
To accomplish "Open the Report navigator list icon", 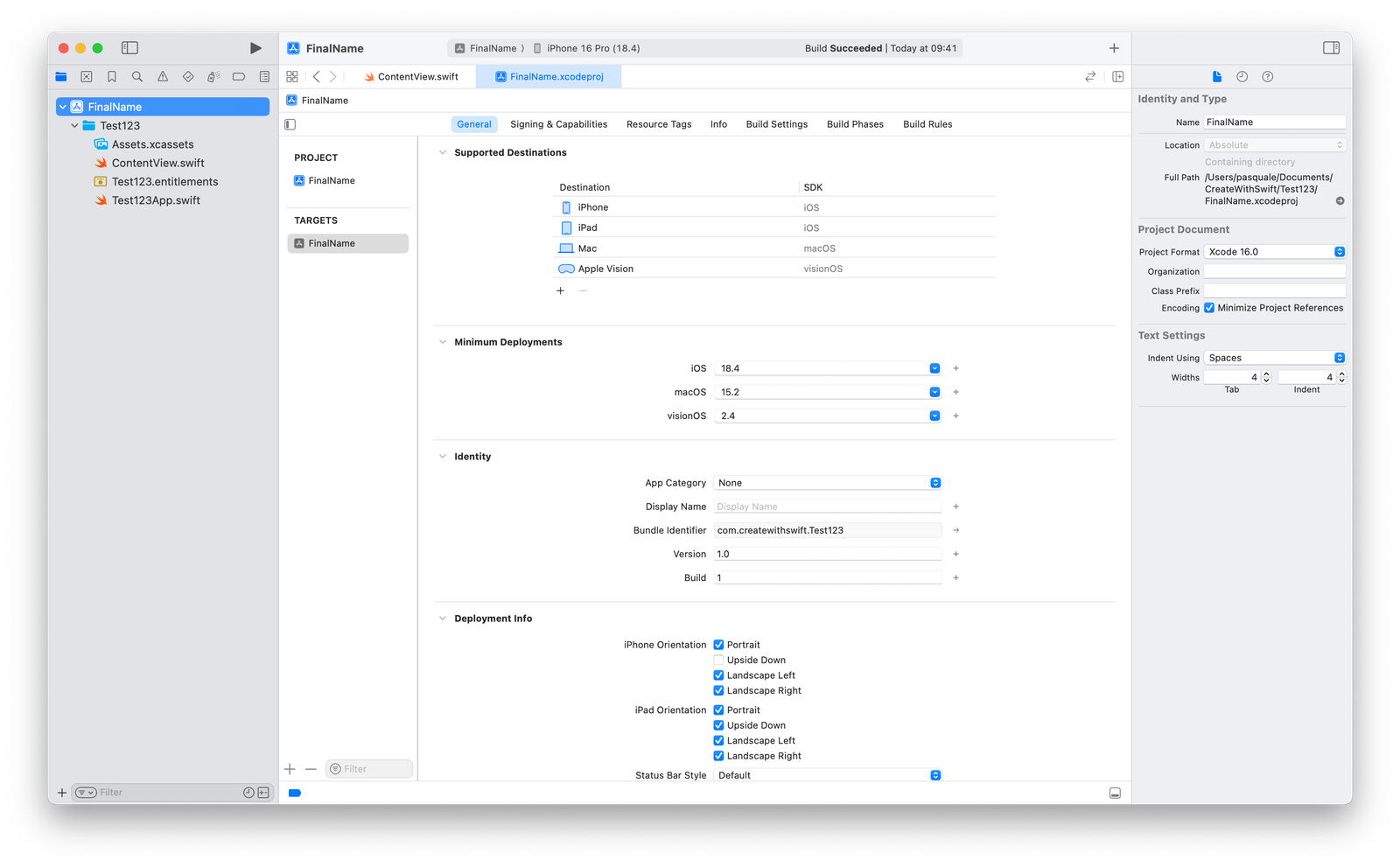I will [x=264, y=76].
